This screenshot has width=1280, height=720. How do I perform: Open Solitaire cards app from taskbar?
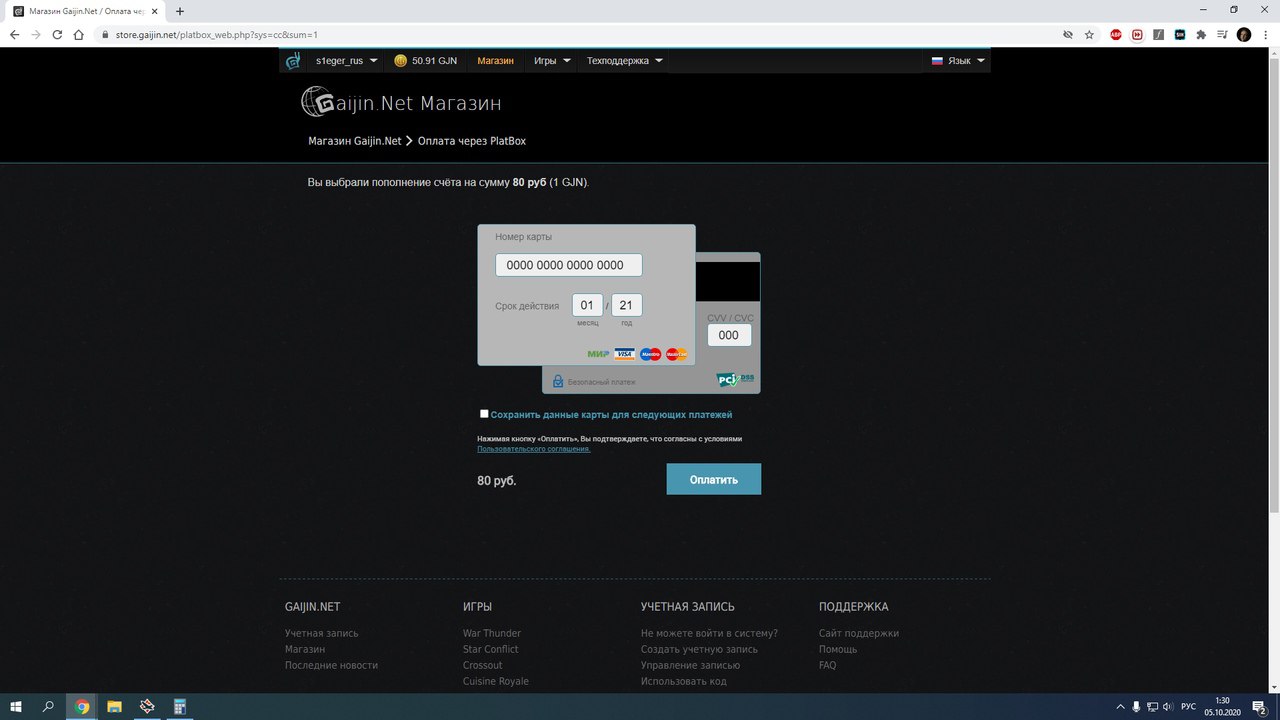pos(147,706)
